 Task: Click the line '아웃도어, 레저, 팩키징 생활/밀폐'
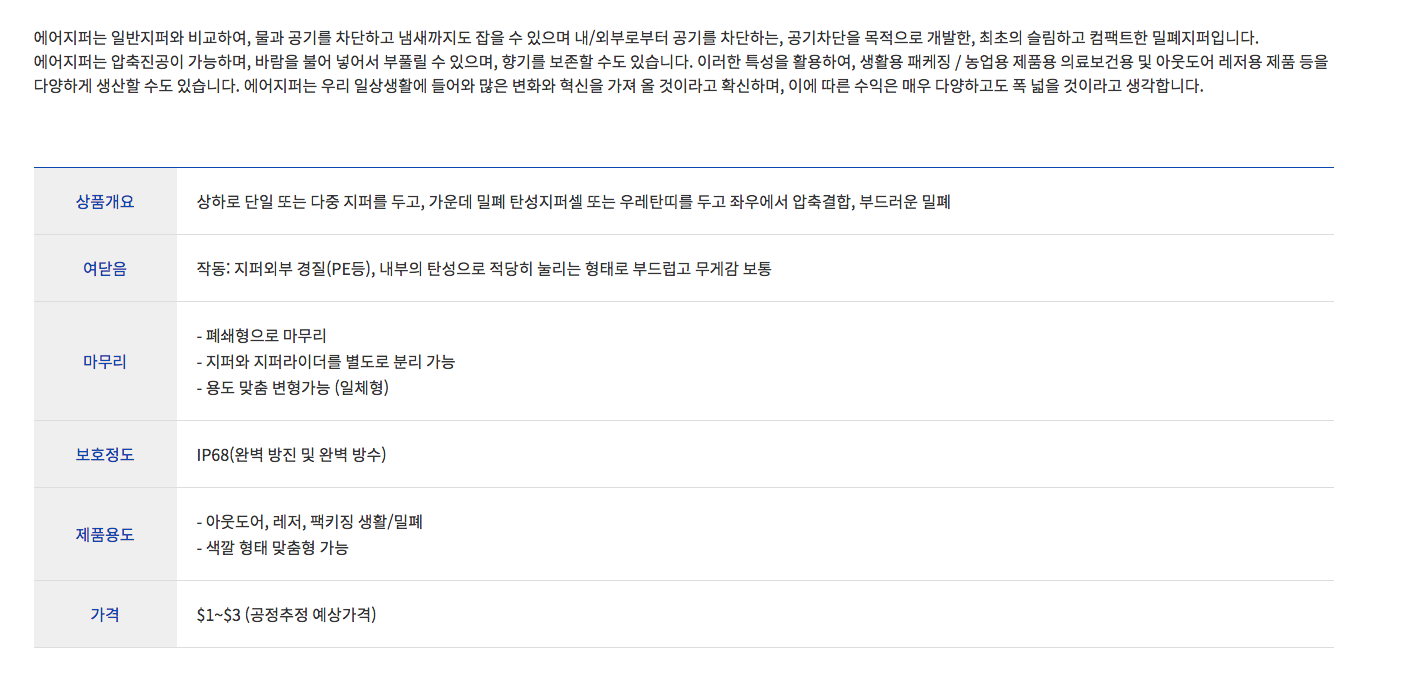(310, 522)
